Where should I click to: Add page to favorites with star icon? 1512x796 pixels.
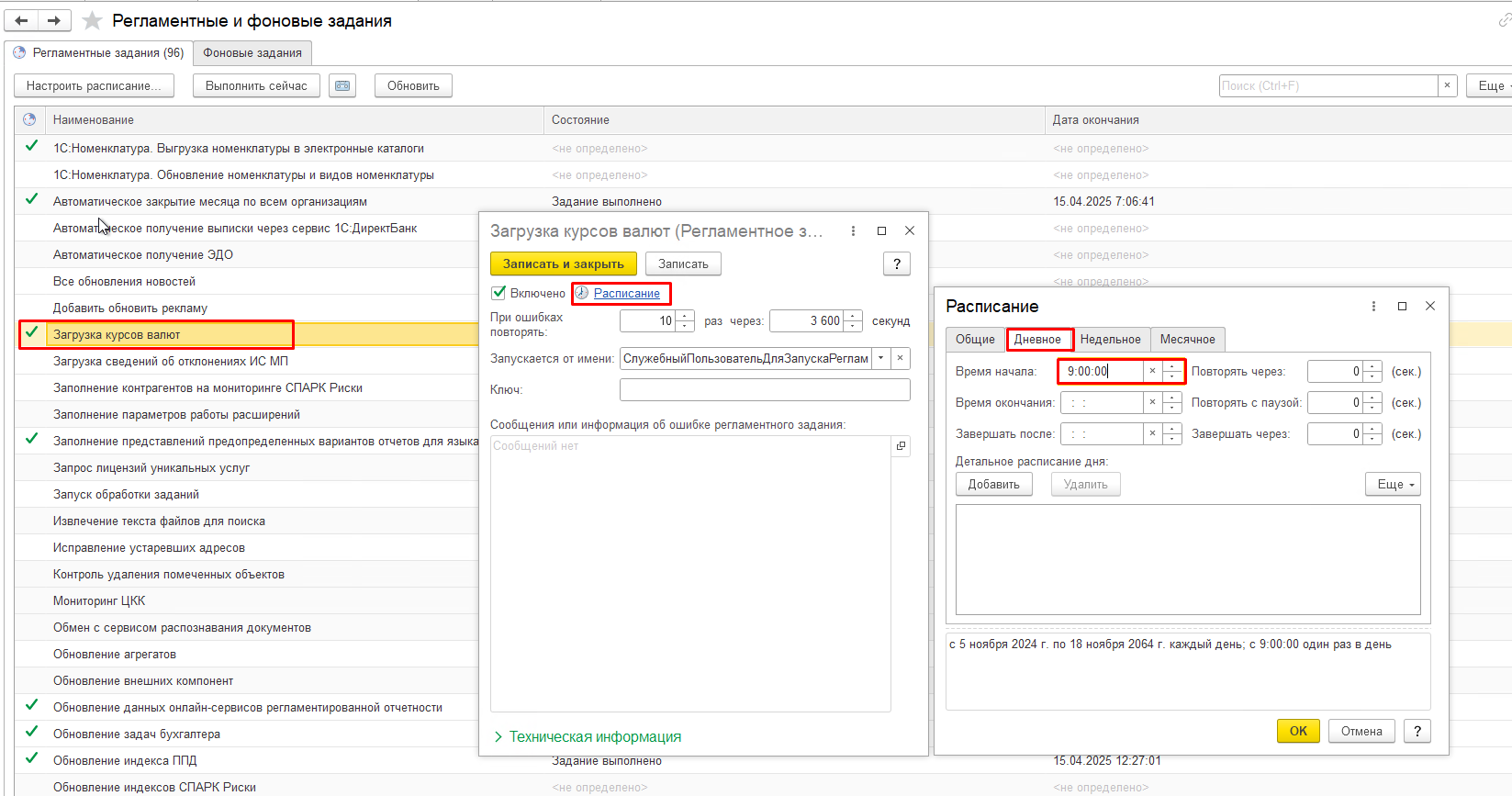pyautogui.click(x=92, y=20)
